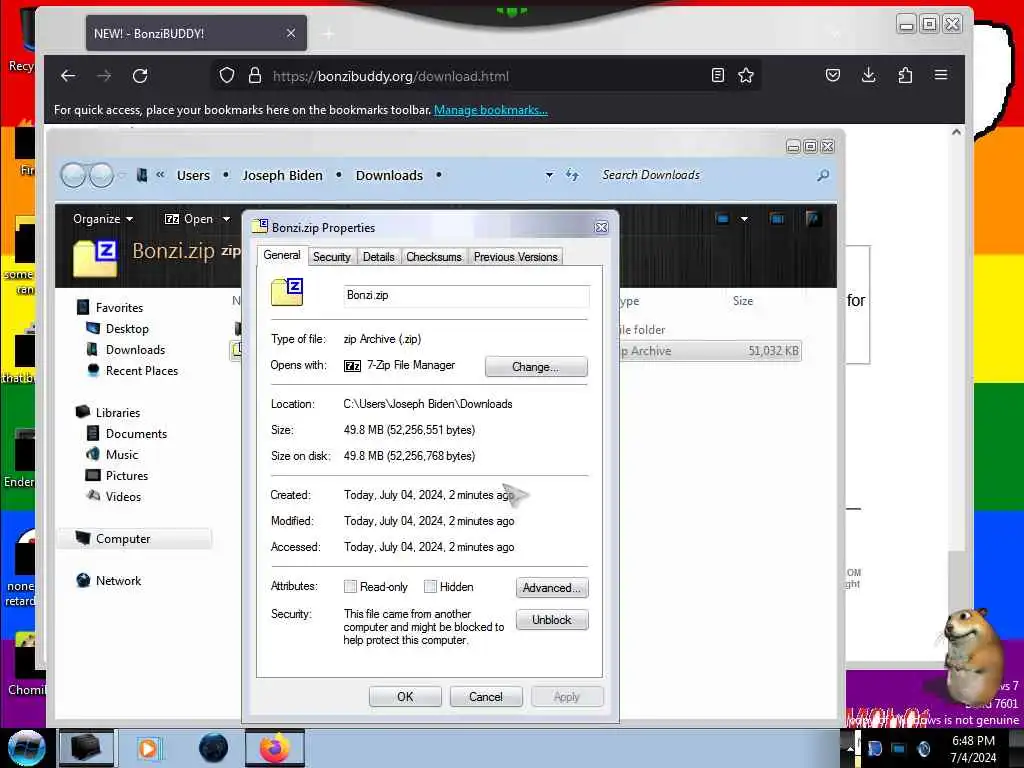Change Explorer view mode icon
Viewport: 1024px width, 768px height.
(x=722, y=219)
